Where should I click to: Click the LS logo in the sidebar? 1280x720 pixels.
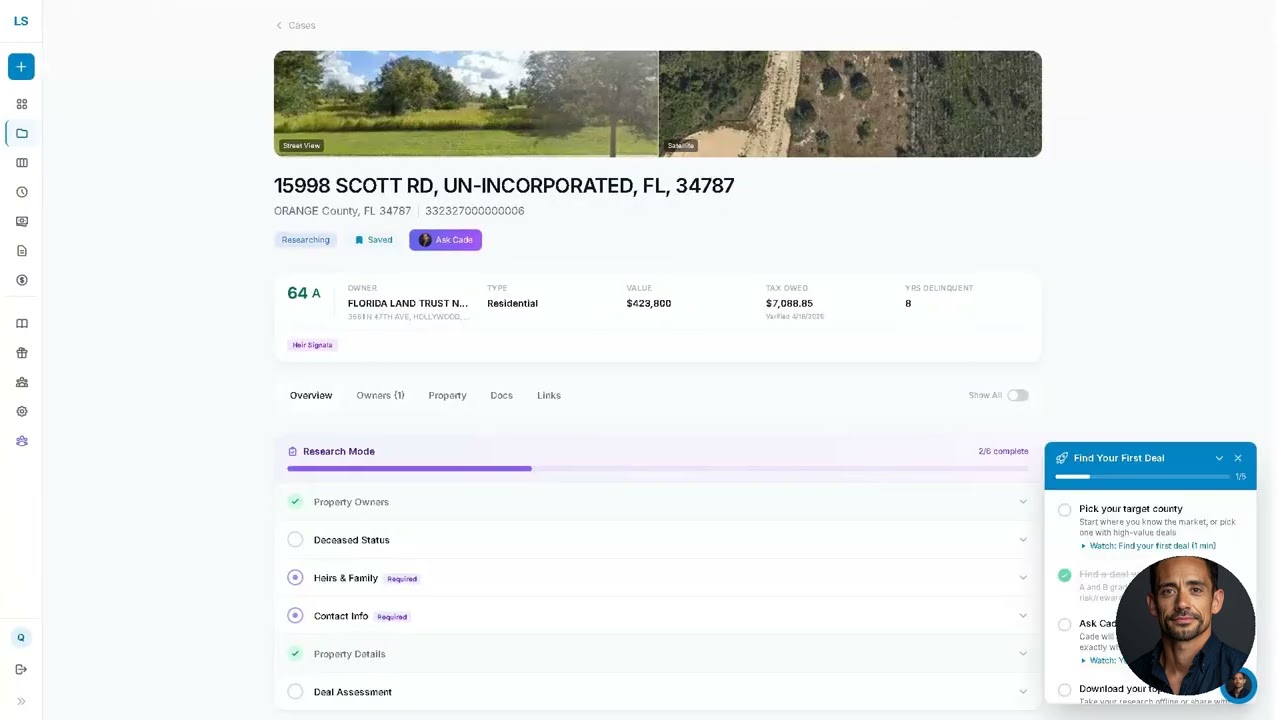[21, 21]
